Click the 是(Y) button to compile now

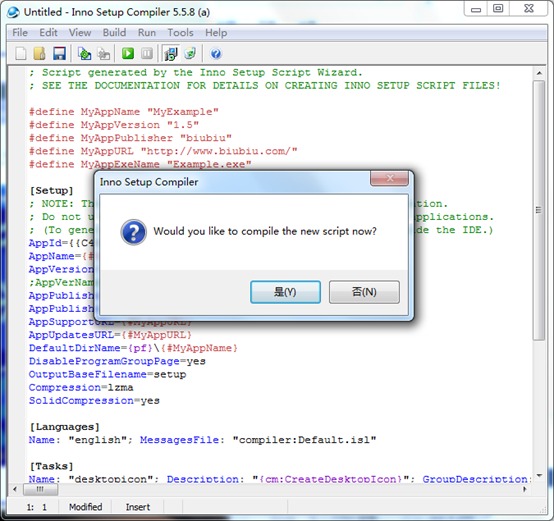(x=285, y=292)
